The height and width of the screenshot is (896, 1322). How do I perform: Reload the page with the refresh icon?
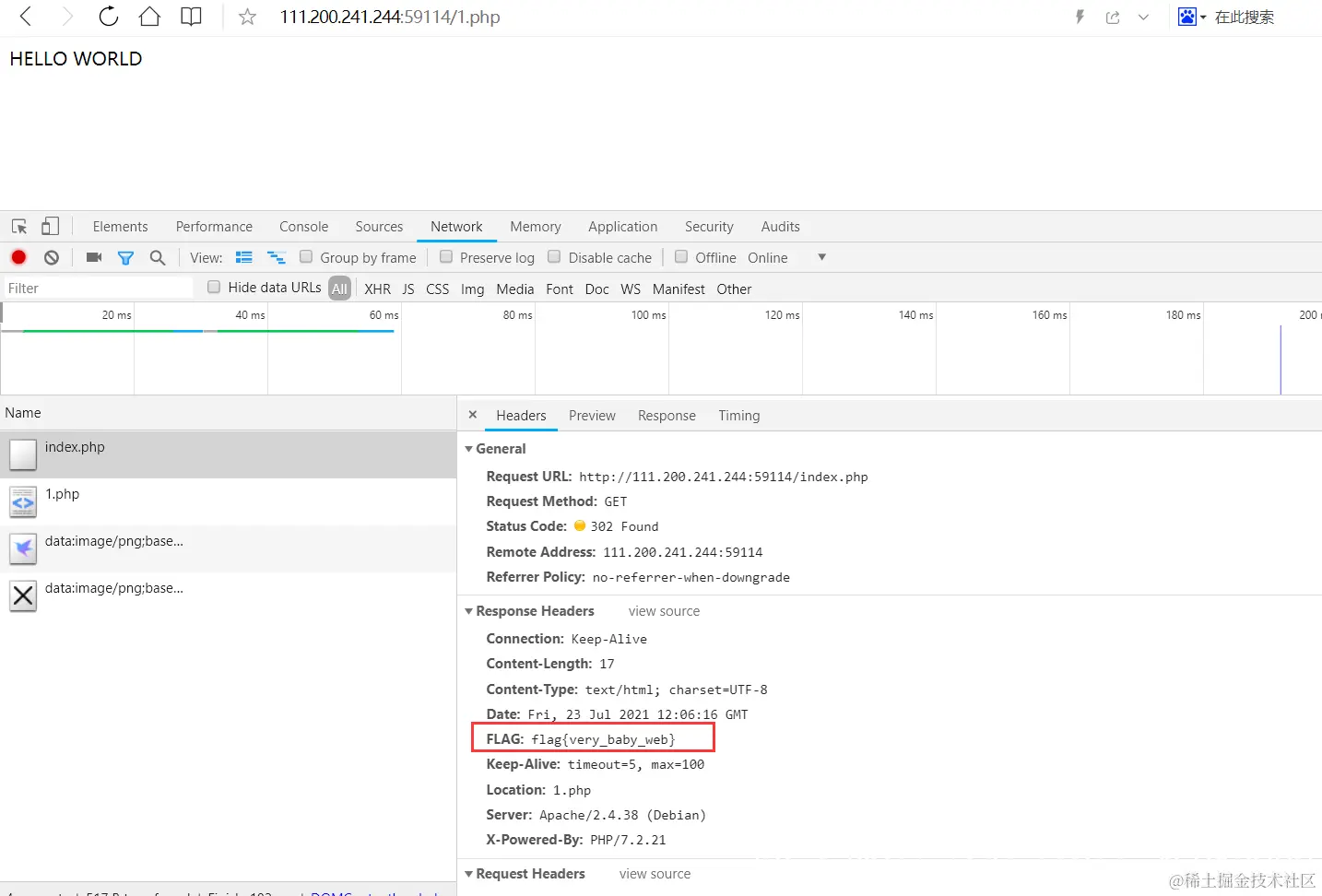click(x=109, y=16)
